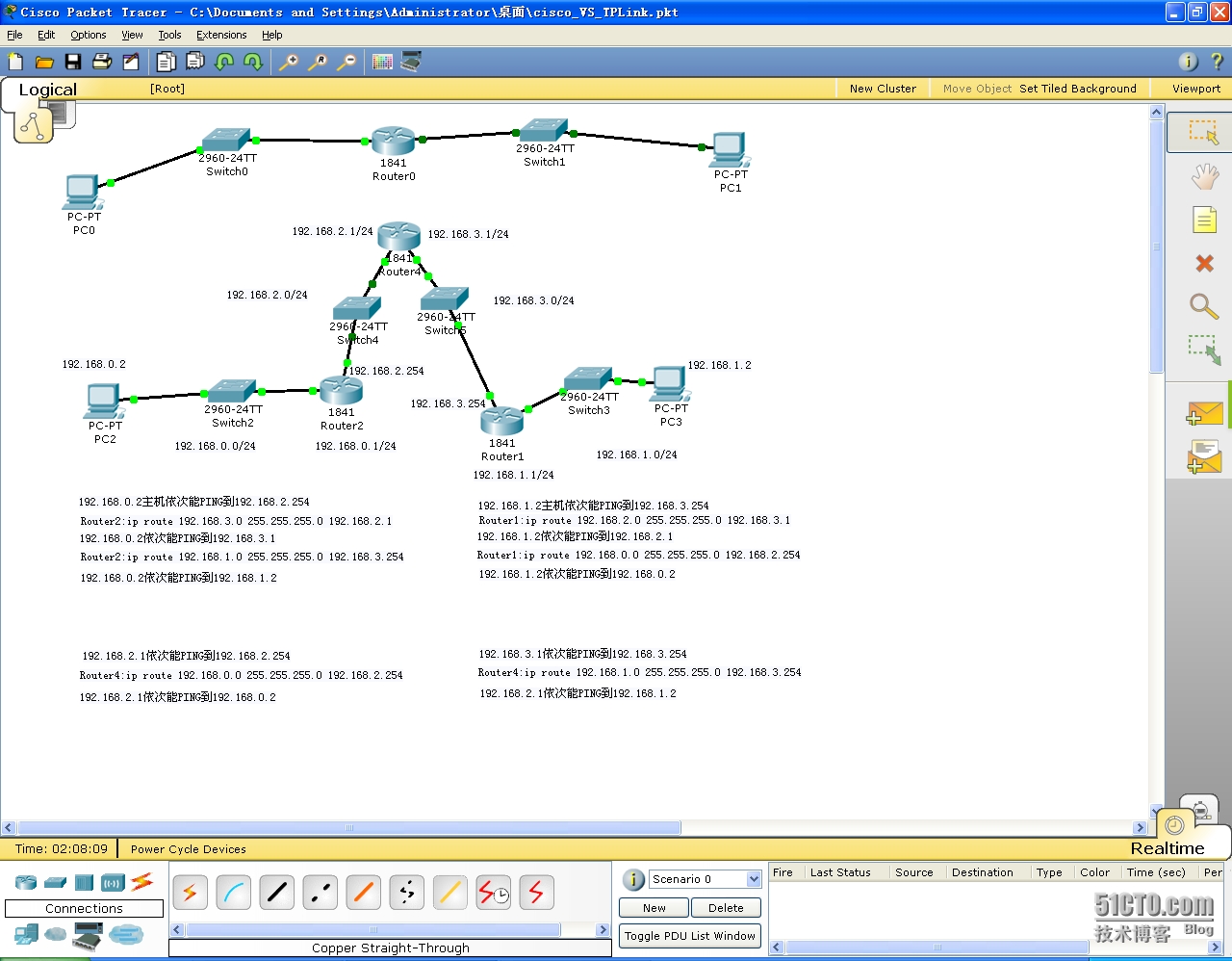Select the Custom Made Devices category

point(88,936)
